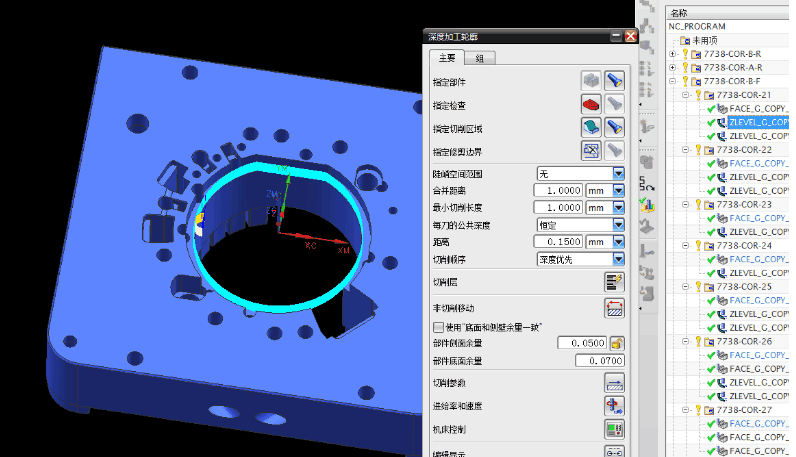Click the 指定切削区域 cut area icon

(x=591, y=127)
